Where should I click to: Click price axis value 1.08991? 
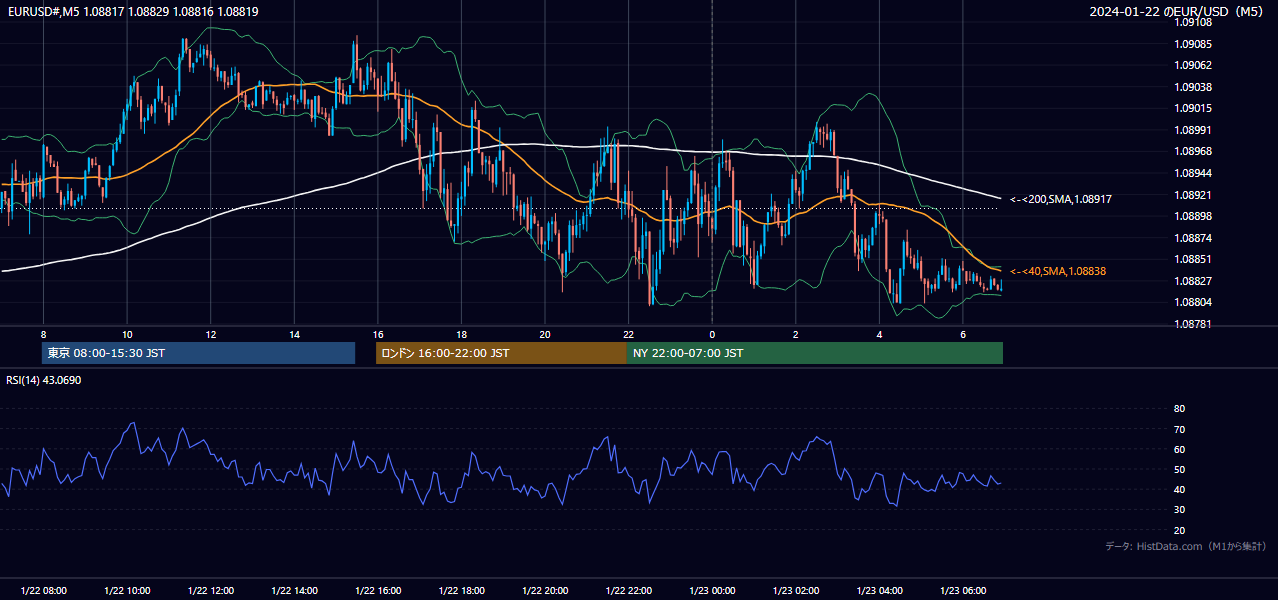[1192, 130]
